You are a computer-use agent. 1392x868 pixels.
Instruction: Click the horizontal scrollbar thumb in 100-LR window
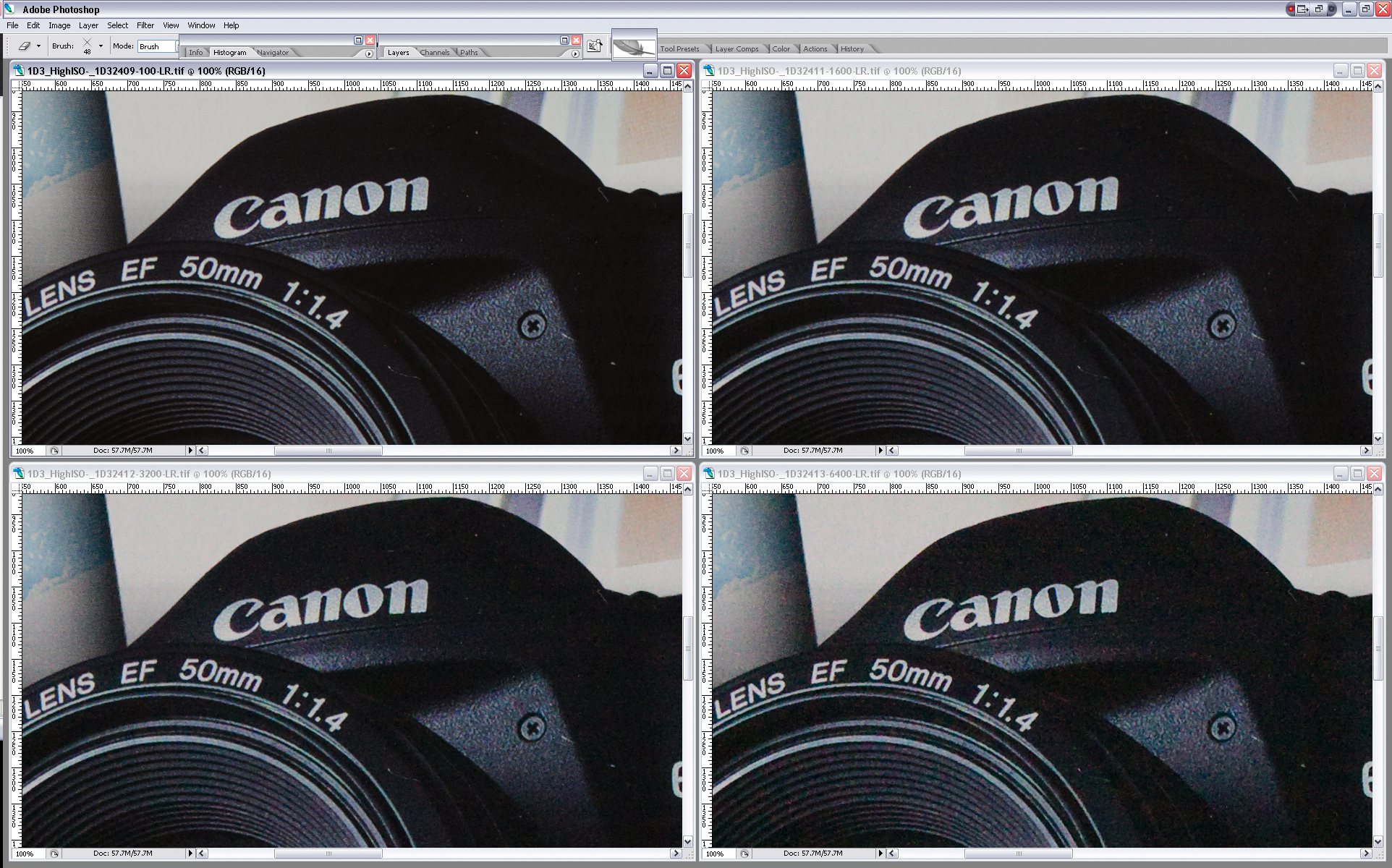point(328,451)
